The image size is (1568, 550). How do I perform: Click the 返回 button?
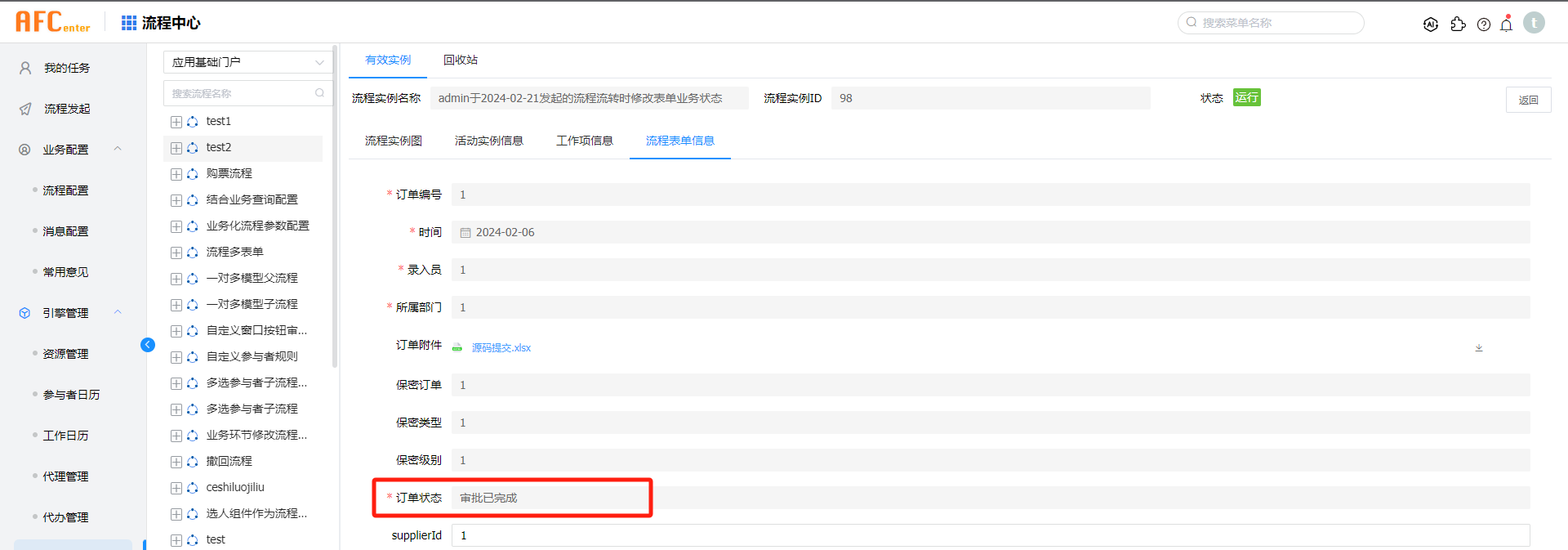click(x=1528, y=100)
